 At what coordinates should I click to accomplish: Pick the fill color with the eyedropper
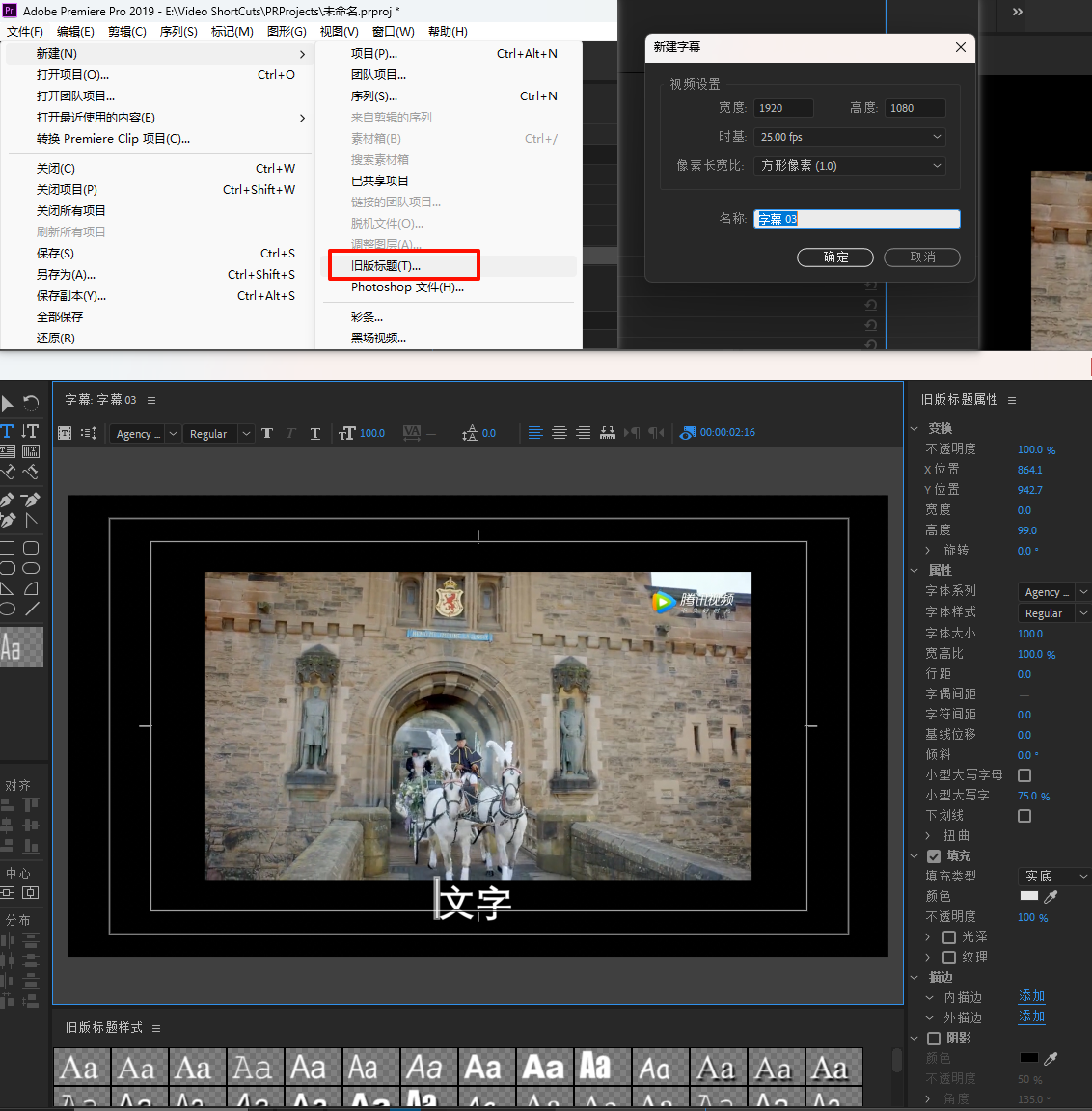[x=1051, y=896]
